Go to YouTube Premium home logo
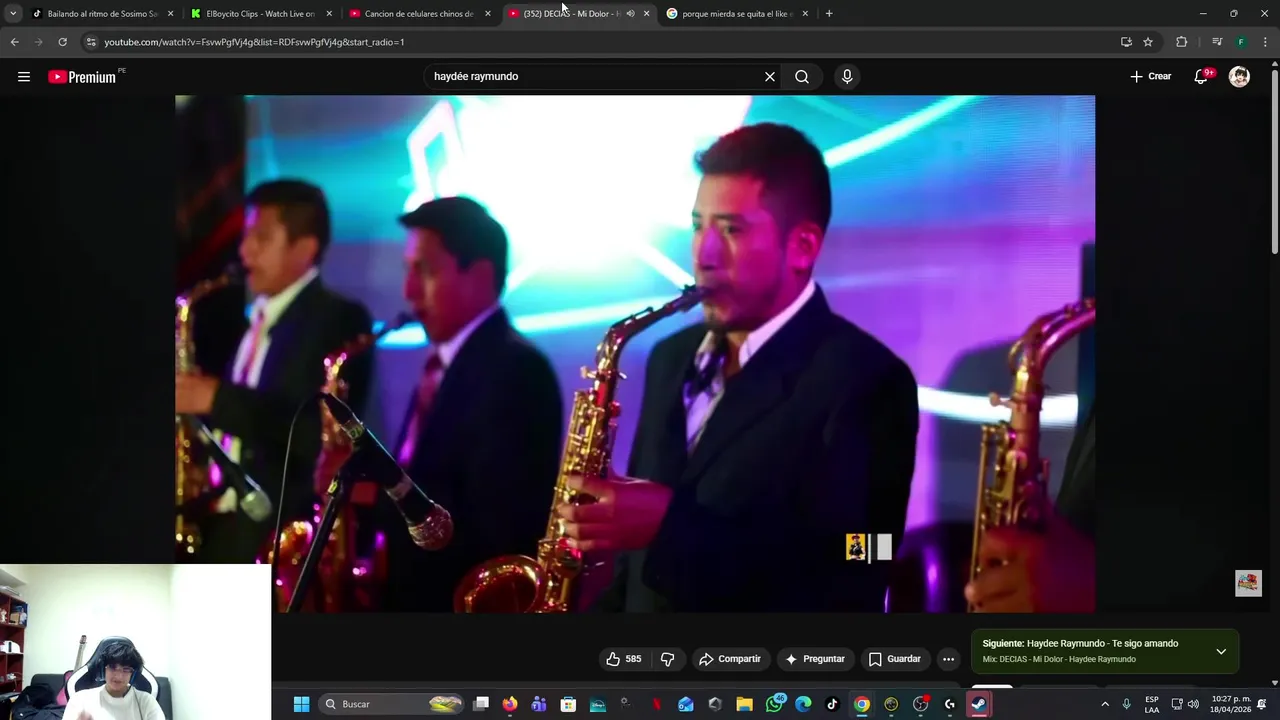The width and height of the screenshot is (1280, 720). pyautogui.click(x=83, y=77)
